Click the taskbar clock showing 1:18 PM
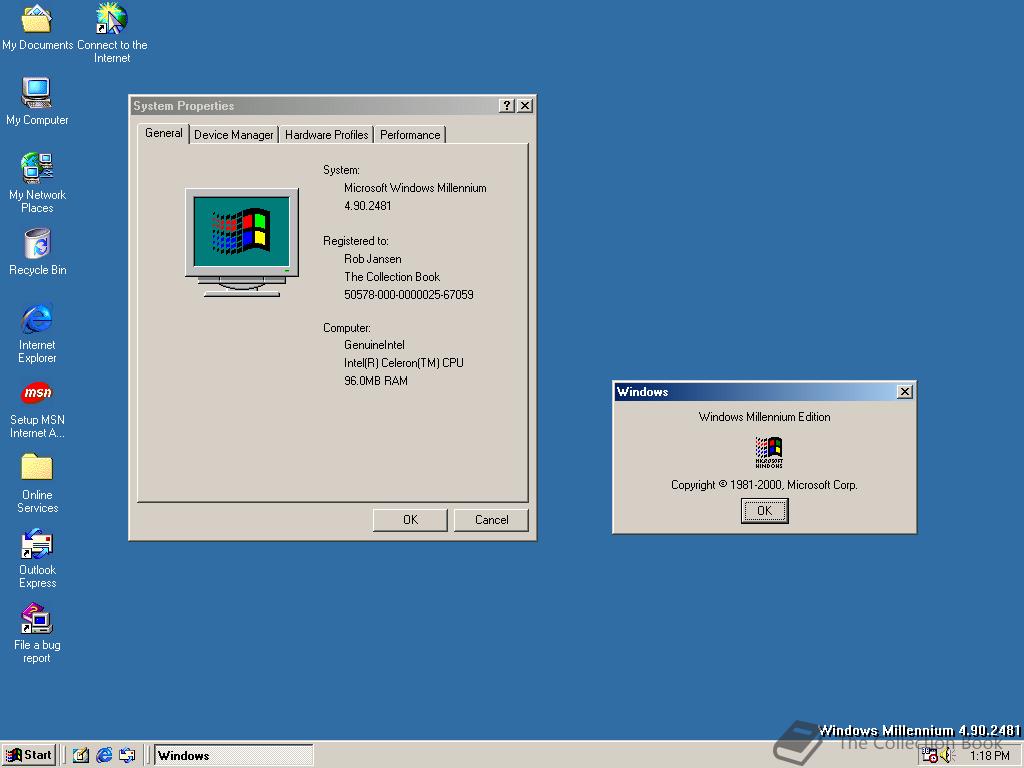The width and height of the screenshot is (1024, 768). (x=989, y=756)
